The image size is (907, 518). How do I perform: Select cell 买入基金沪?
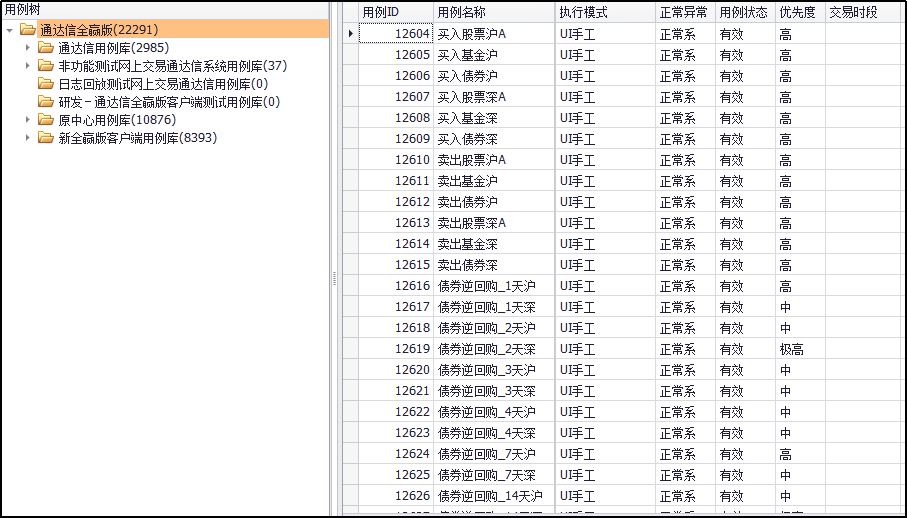(x=494, y=55)
